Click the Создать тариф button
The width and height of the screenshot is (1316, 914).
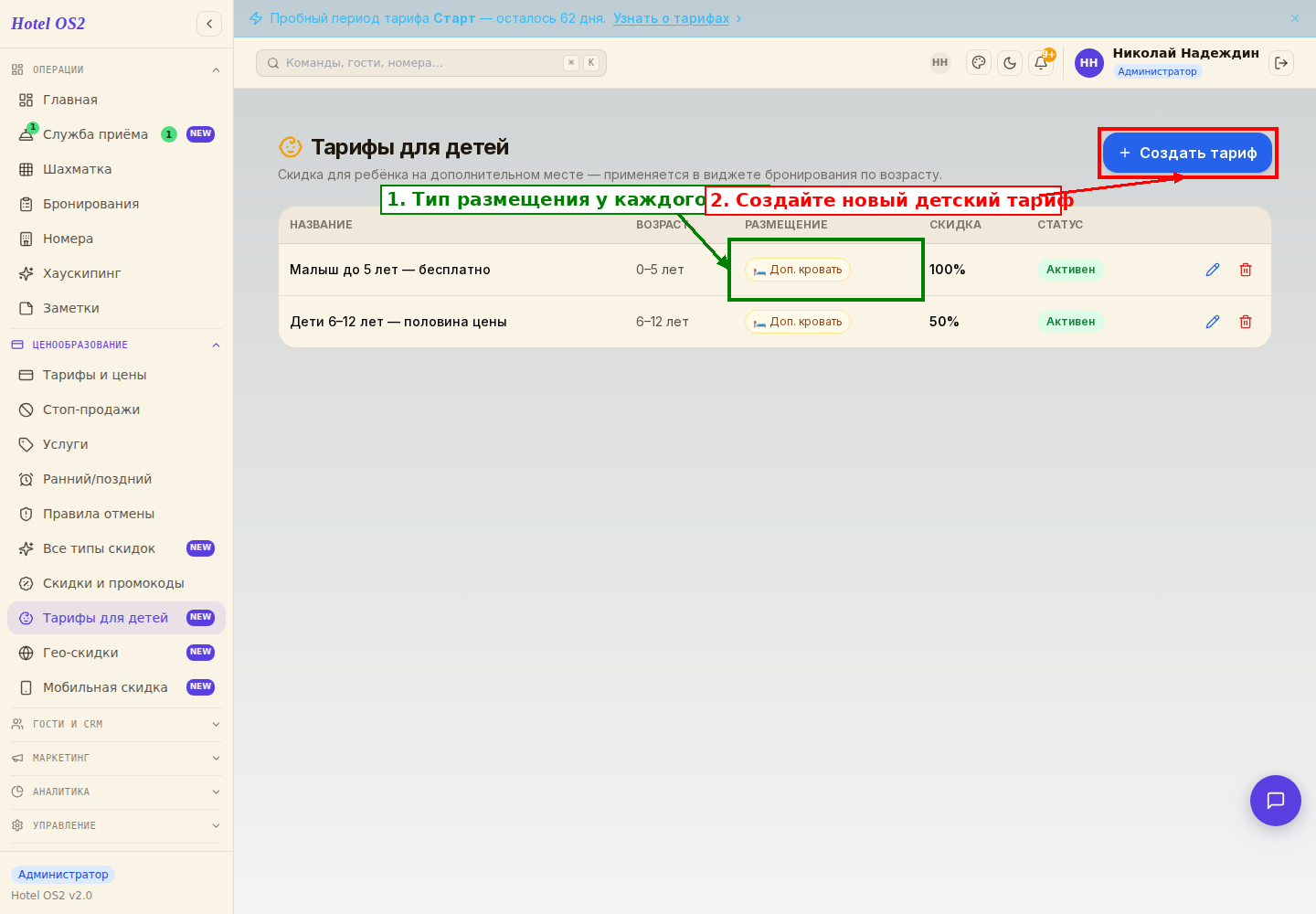click(x=1187, y=153)
